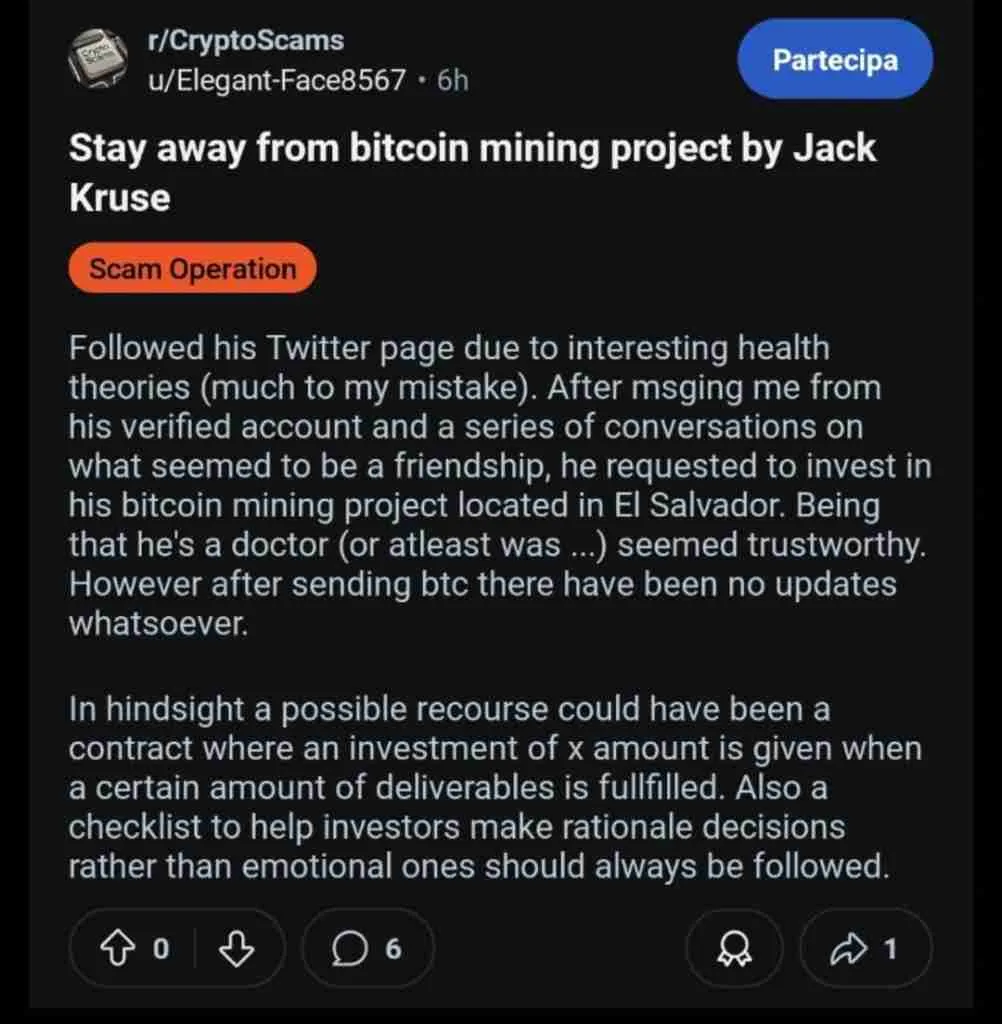Screen dimensions: 1002x1024
Task: Select the orange Scam Operation flair tag
Action: pyautogui.click(x=191, y=268)
